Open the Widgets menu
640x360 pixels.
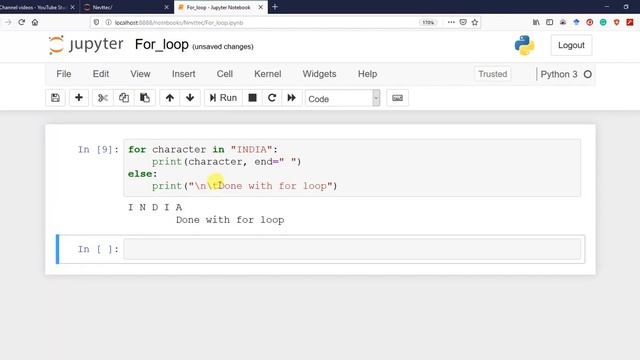click(x=320, y=74)
